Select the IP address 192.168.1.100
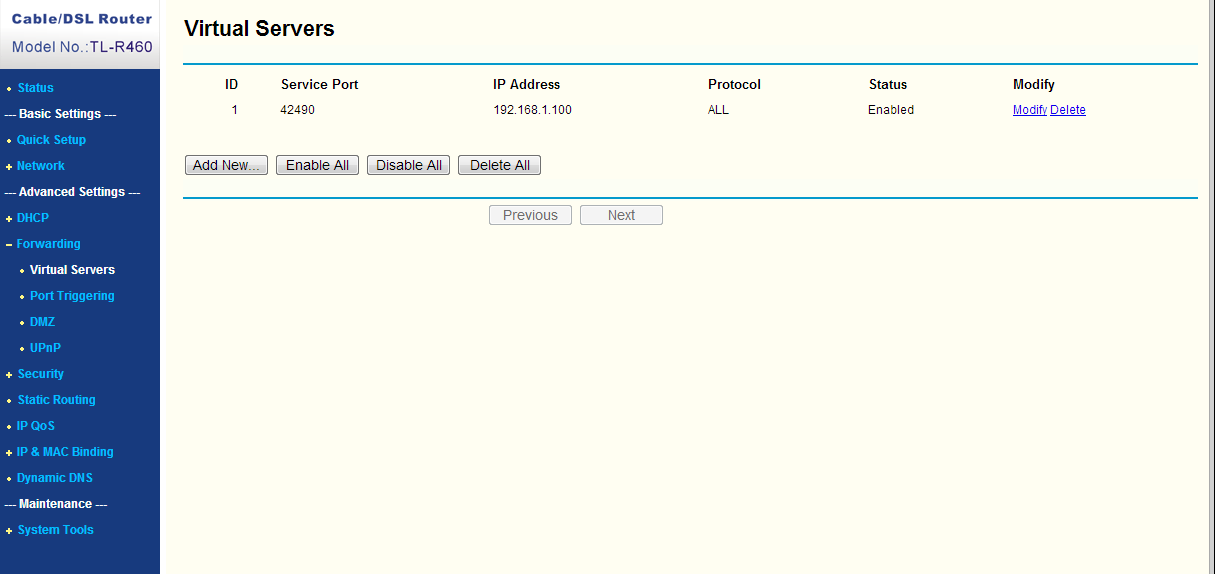 click(x=532, y=110)
